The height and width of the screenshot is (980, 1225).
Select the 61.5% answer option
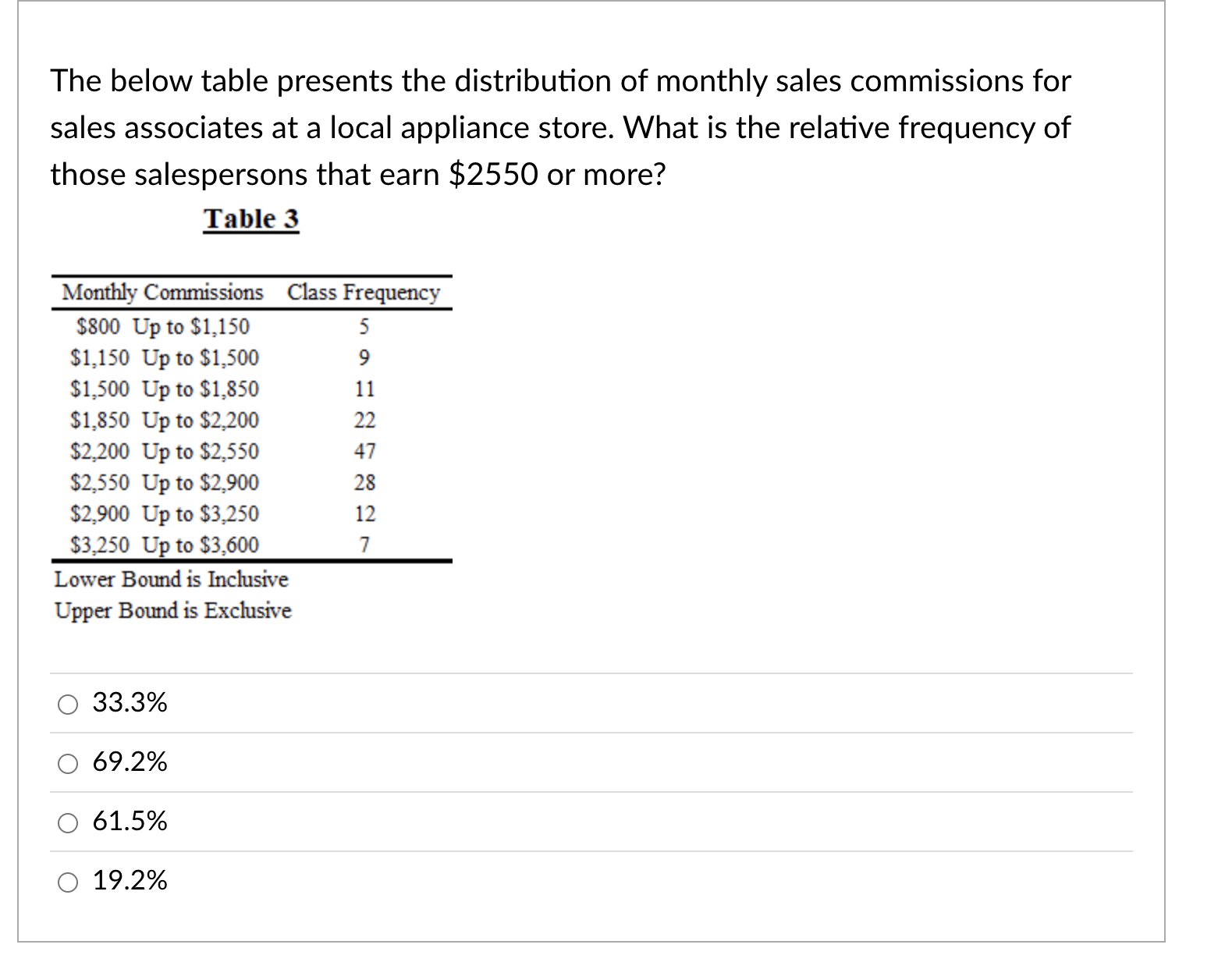click(69, 822)
